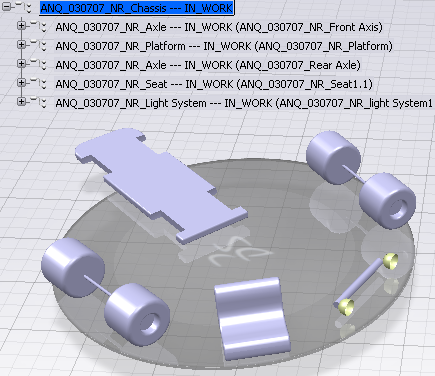Click the Seat product icon in tree

click(38, 83)
